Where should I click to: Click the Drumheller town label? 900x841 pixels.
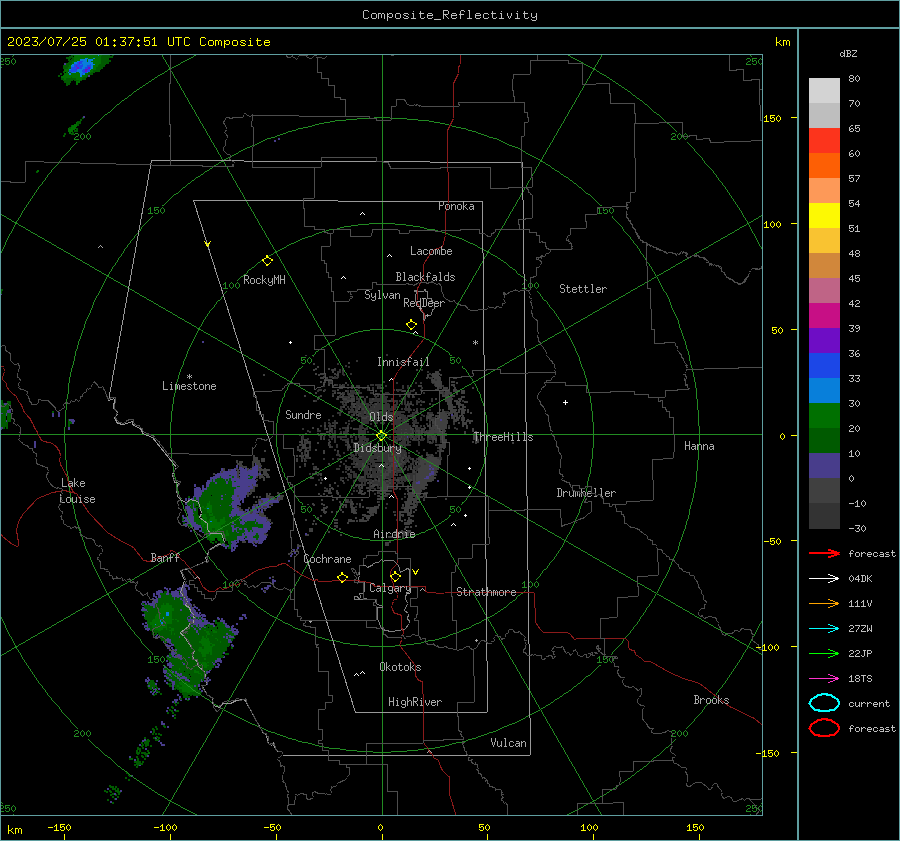pos(586,493)
